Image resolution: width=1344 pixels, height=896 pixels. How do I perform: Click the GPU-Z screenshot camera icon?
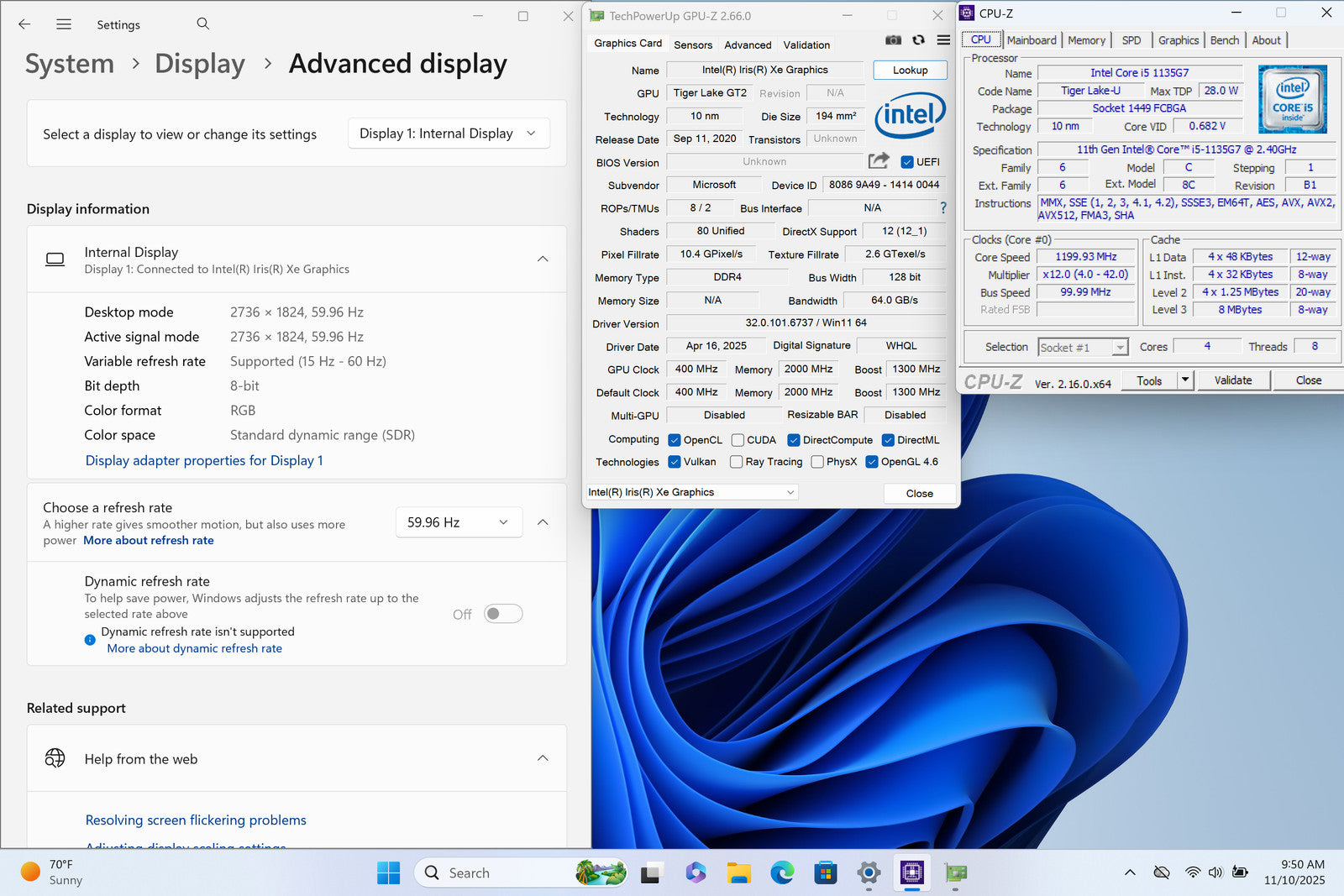[x=893, y=40]
